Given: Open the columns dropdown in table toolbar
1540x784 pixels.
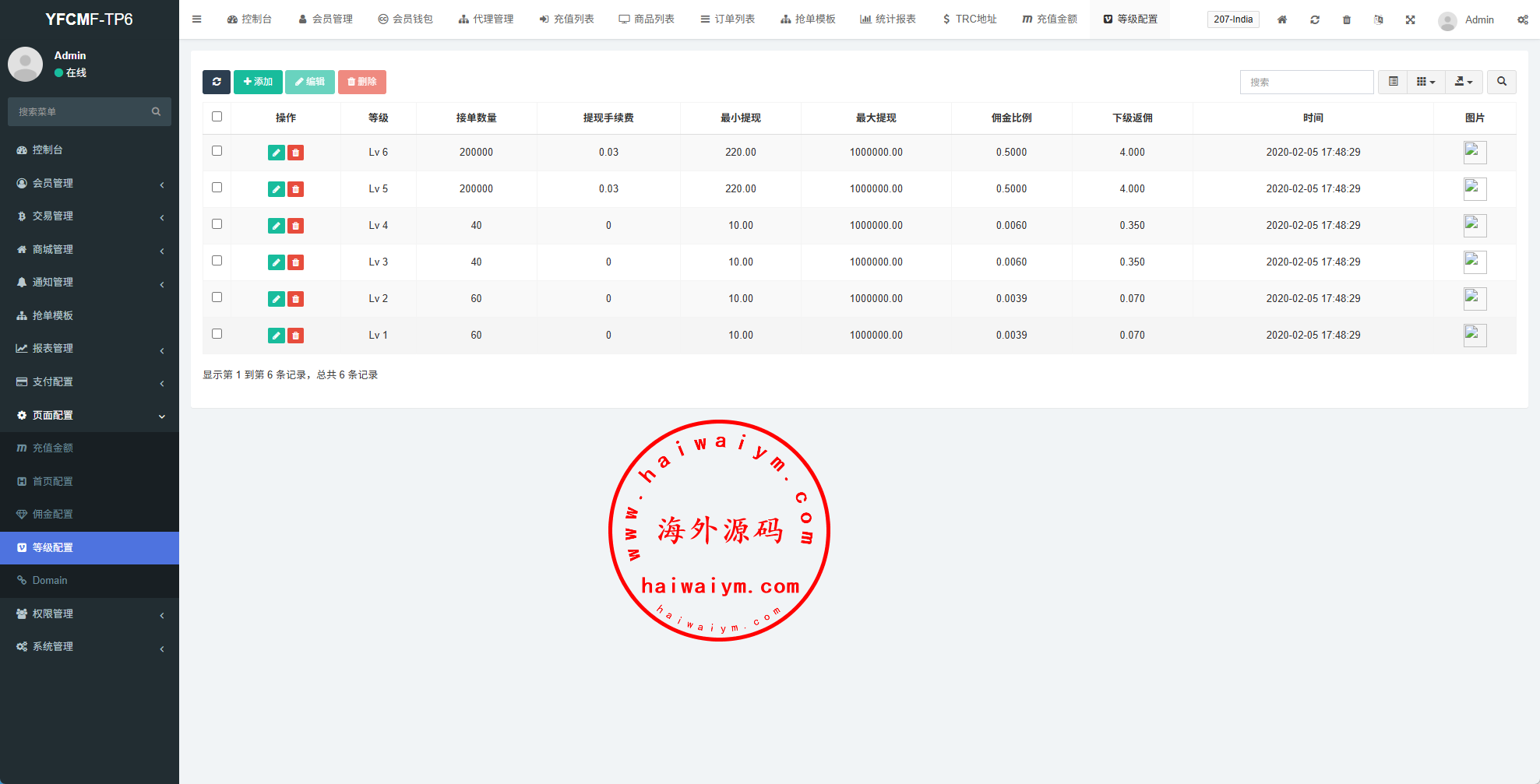Looking at the screenshot, I should tap(1425, 82).
